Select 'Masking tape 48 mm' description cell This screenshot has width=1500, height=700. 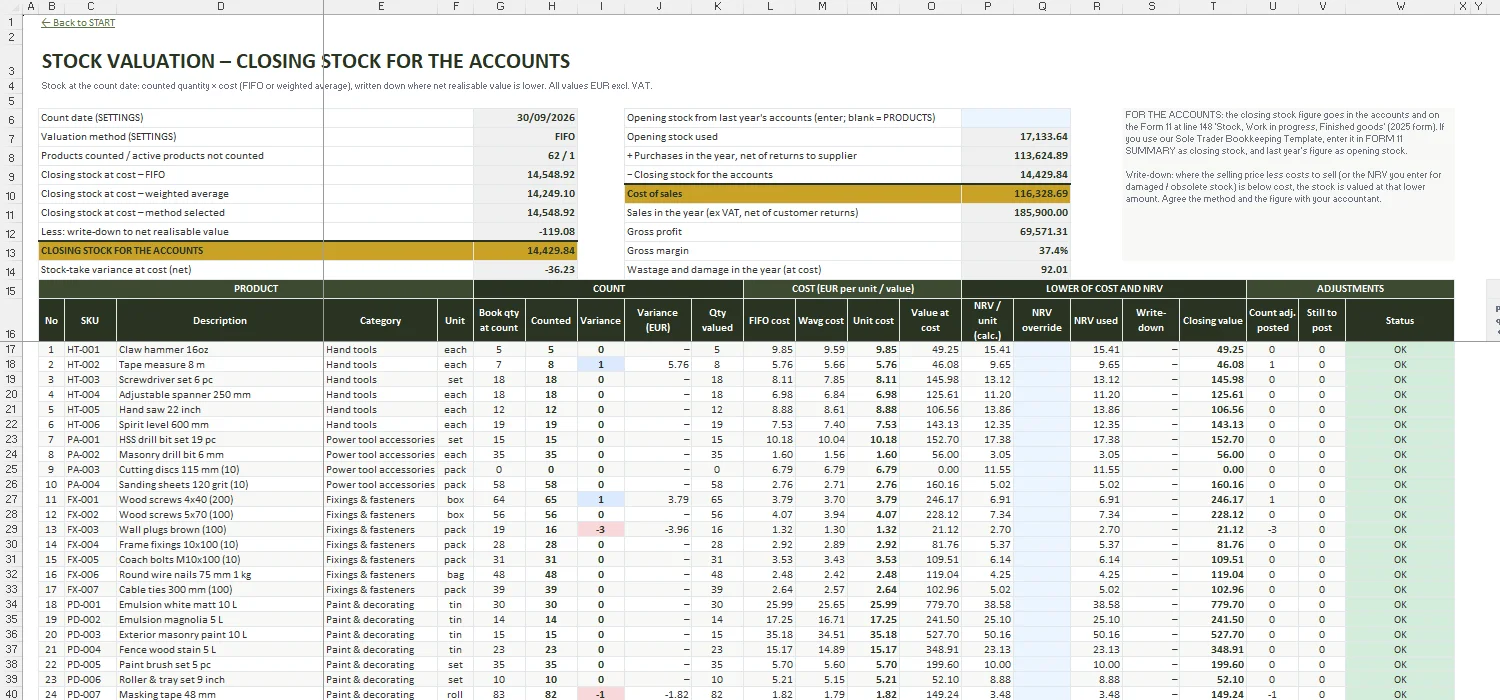[x=220, y=694]
